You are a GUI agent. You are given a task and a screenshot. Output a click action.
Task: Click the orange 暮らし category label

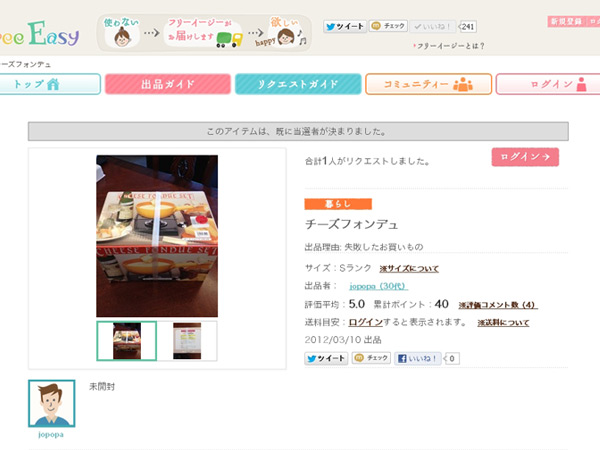pos(338,204)
